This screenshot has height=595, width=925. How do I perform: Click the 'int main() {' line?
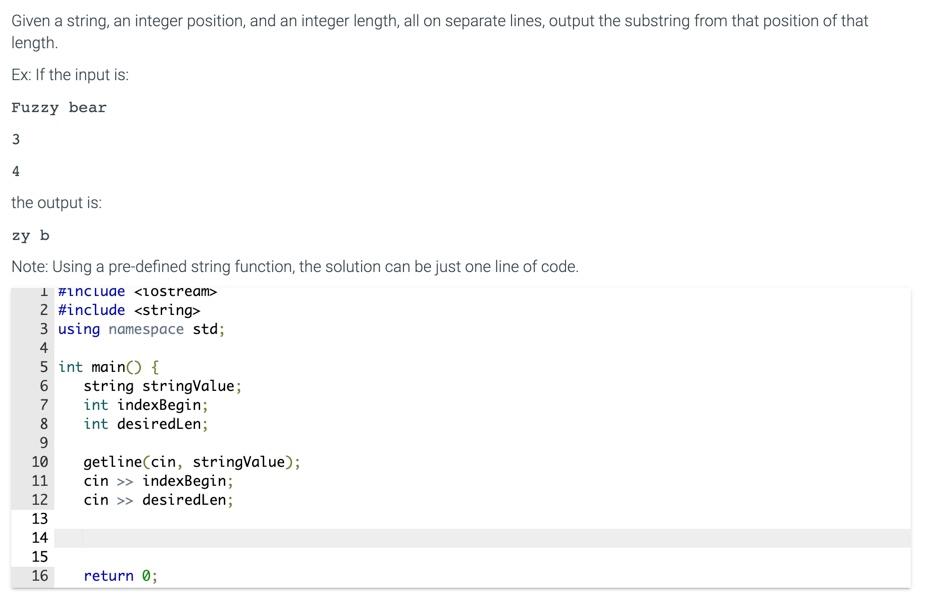pos(108,367)
